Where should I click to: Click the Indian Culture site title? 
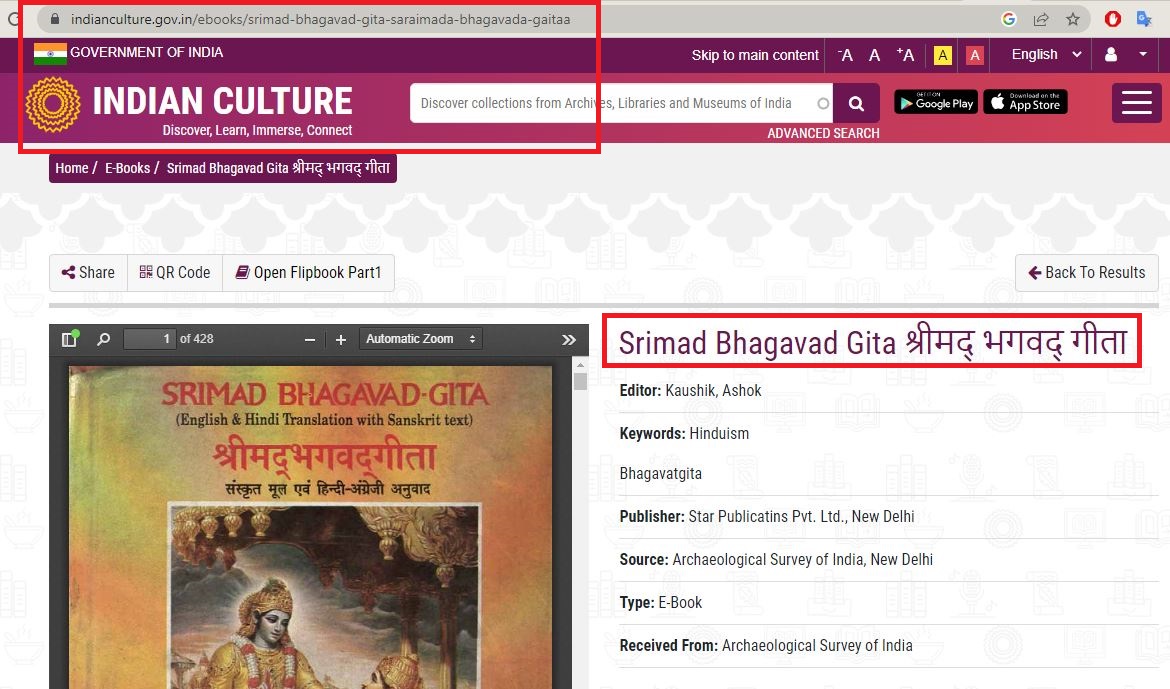pyautogui.click(x=222, y=102)
